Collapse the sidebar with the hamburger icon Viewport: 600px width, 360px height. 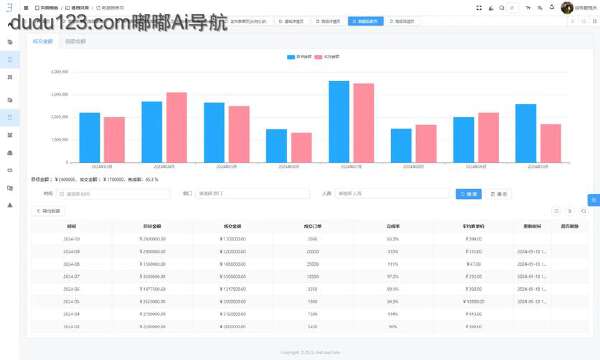click(x=26, y=8)
